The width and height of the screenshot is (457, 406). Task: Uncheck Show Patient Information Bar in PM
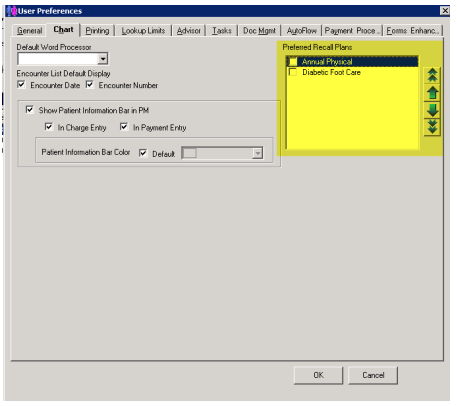click(30, 109)
